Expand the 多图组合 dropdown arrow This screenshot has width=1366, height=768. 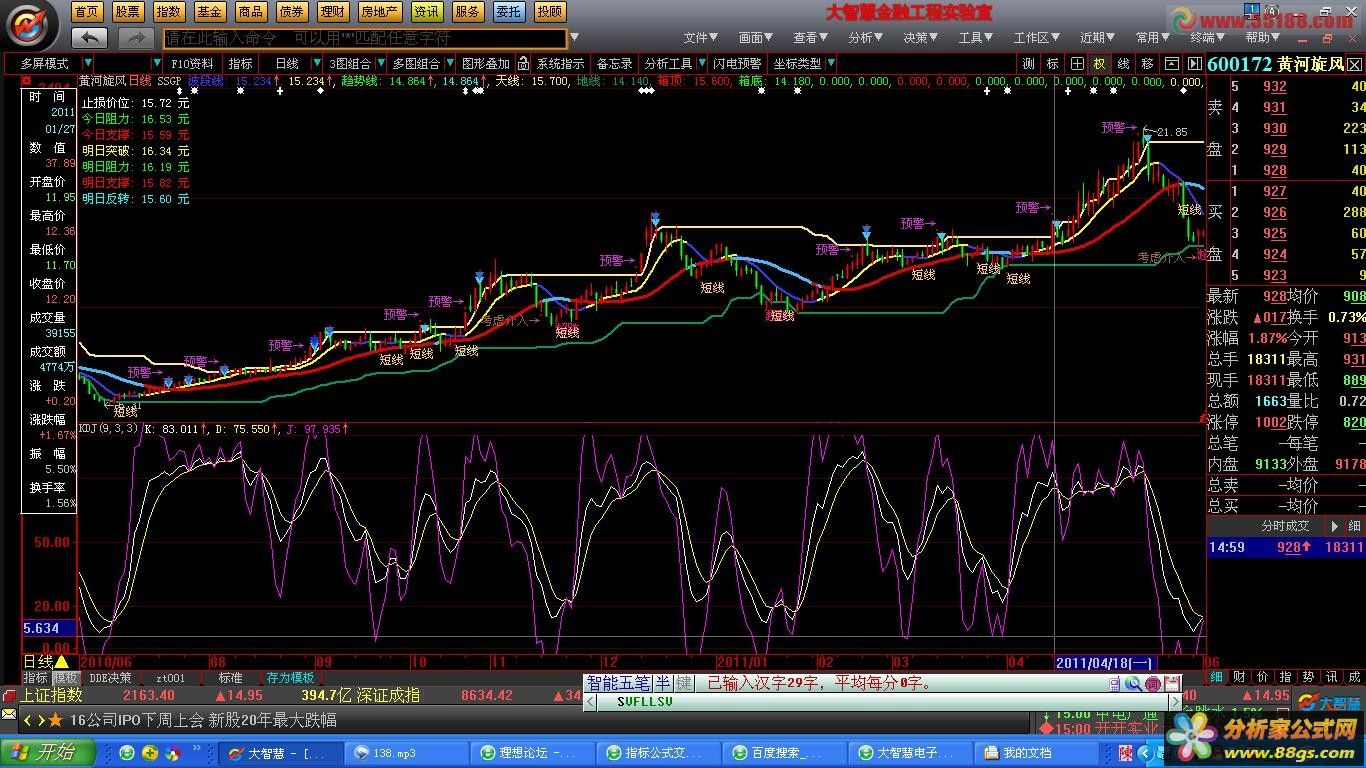(448, 63)
